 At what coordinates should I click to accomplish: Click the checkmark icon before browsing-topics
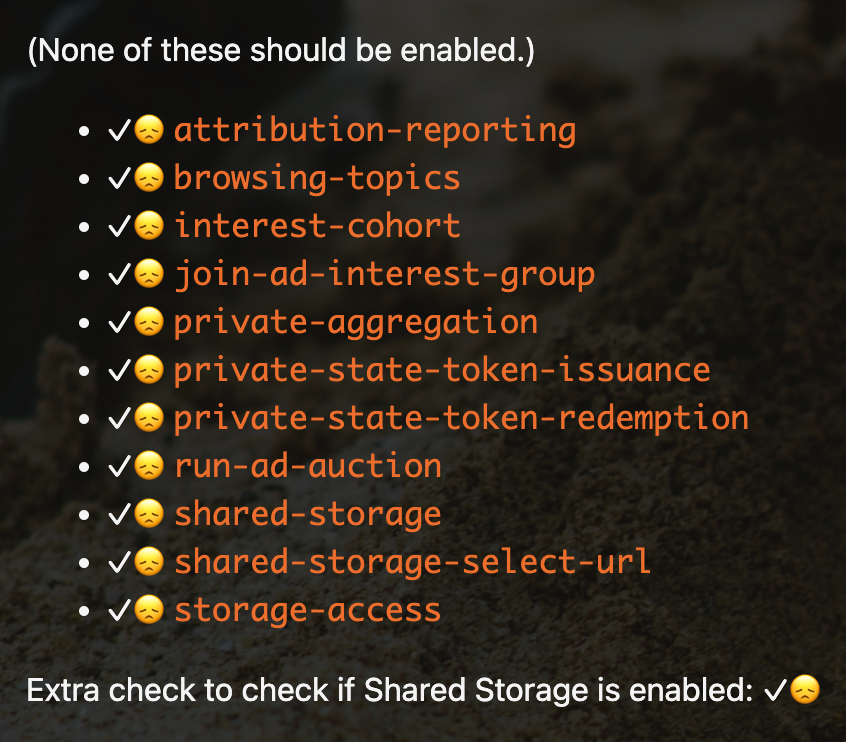120,178
